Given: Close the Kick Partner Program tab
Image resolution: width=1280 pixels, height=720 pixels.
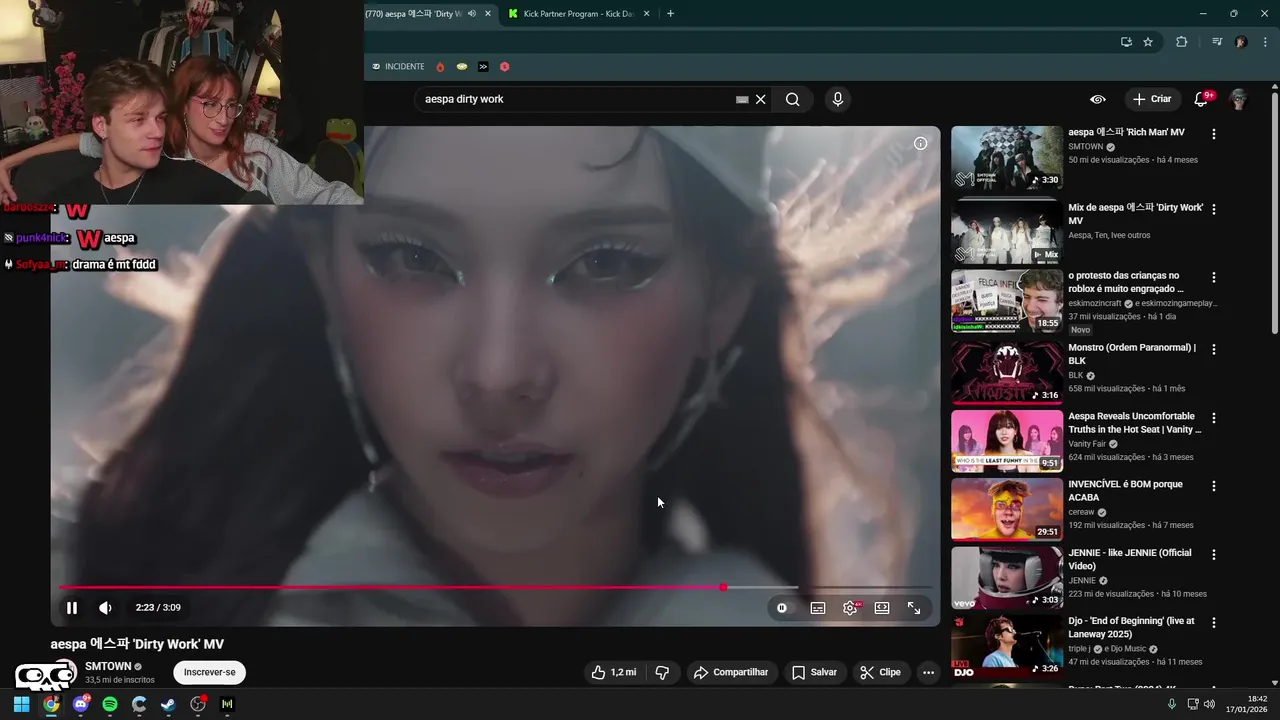Looking at the screenshot, I should click(646, 14).
